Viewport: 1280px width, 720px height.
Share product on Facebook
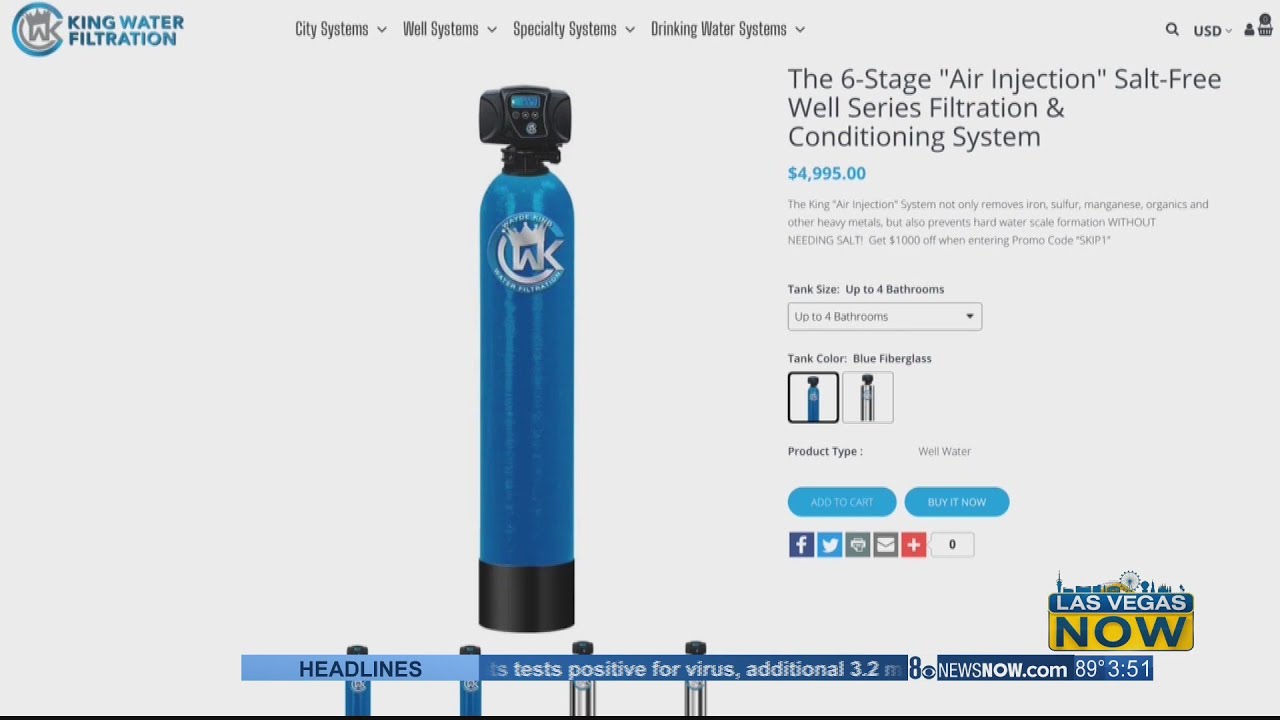click(801, 544)
